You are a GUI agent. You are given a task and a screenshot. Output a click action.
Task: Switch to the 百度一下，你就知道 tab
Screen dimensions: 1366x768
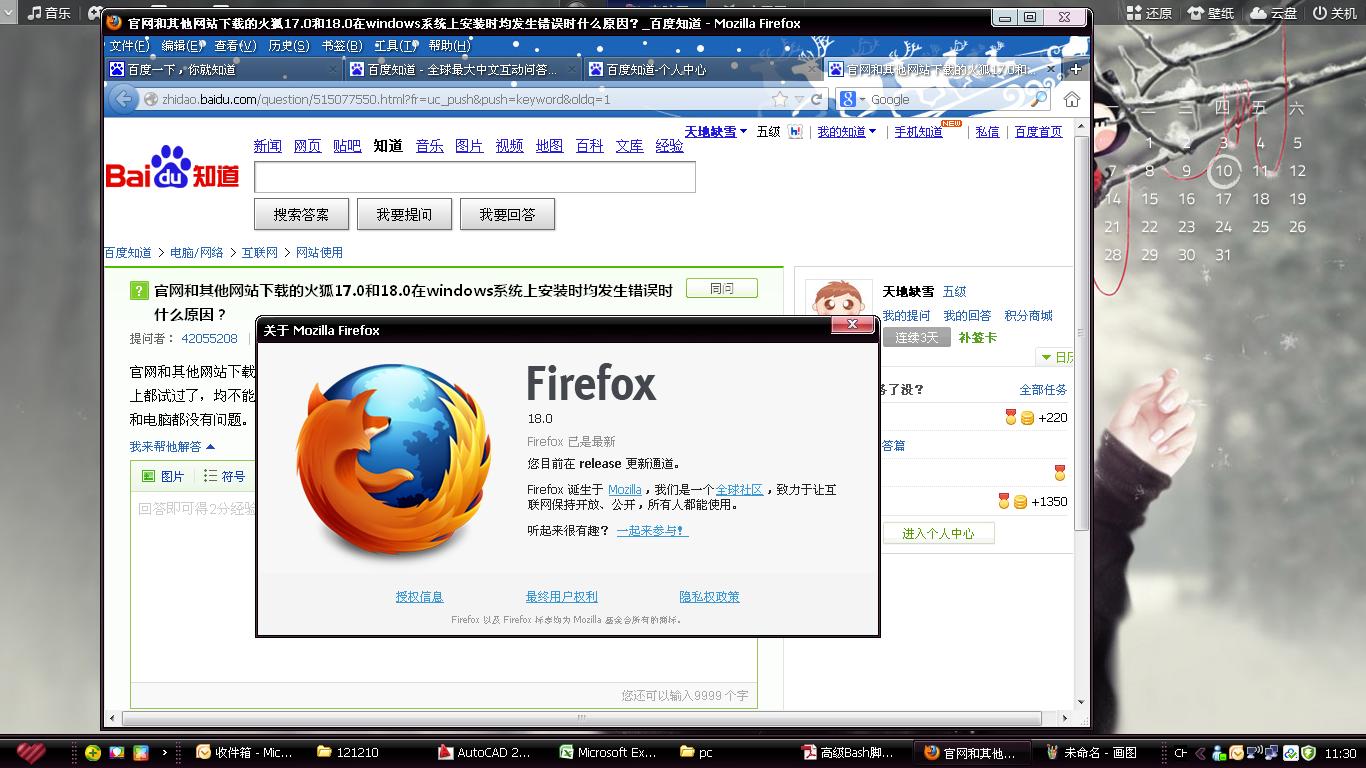coord(224,69)
